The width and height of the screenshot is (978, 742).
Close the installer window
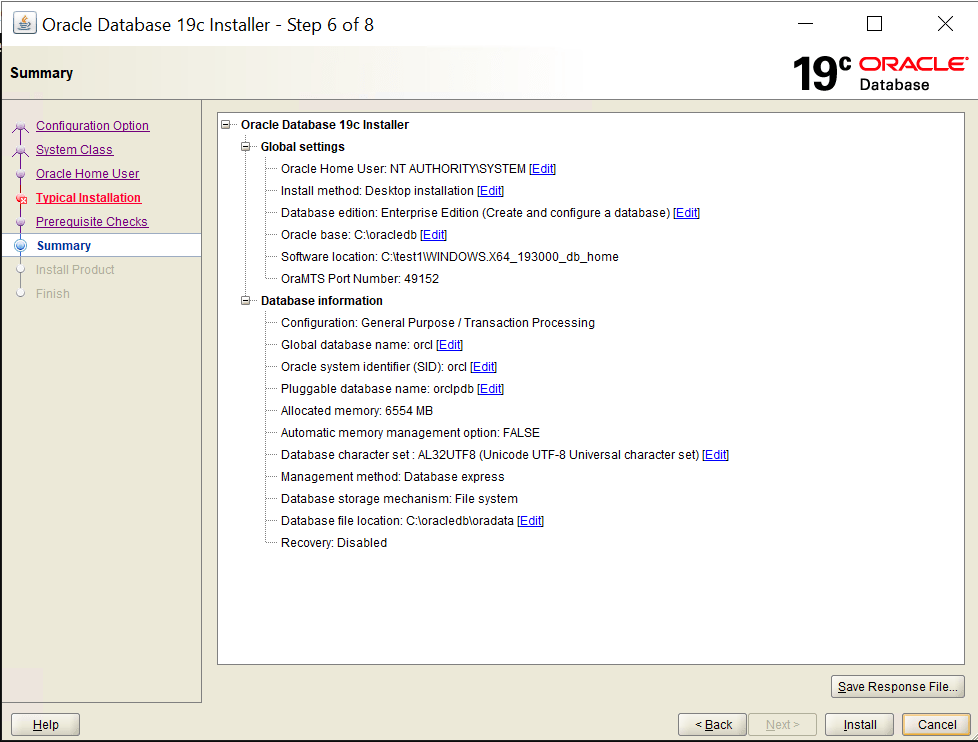click(x=945, y=24)
